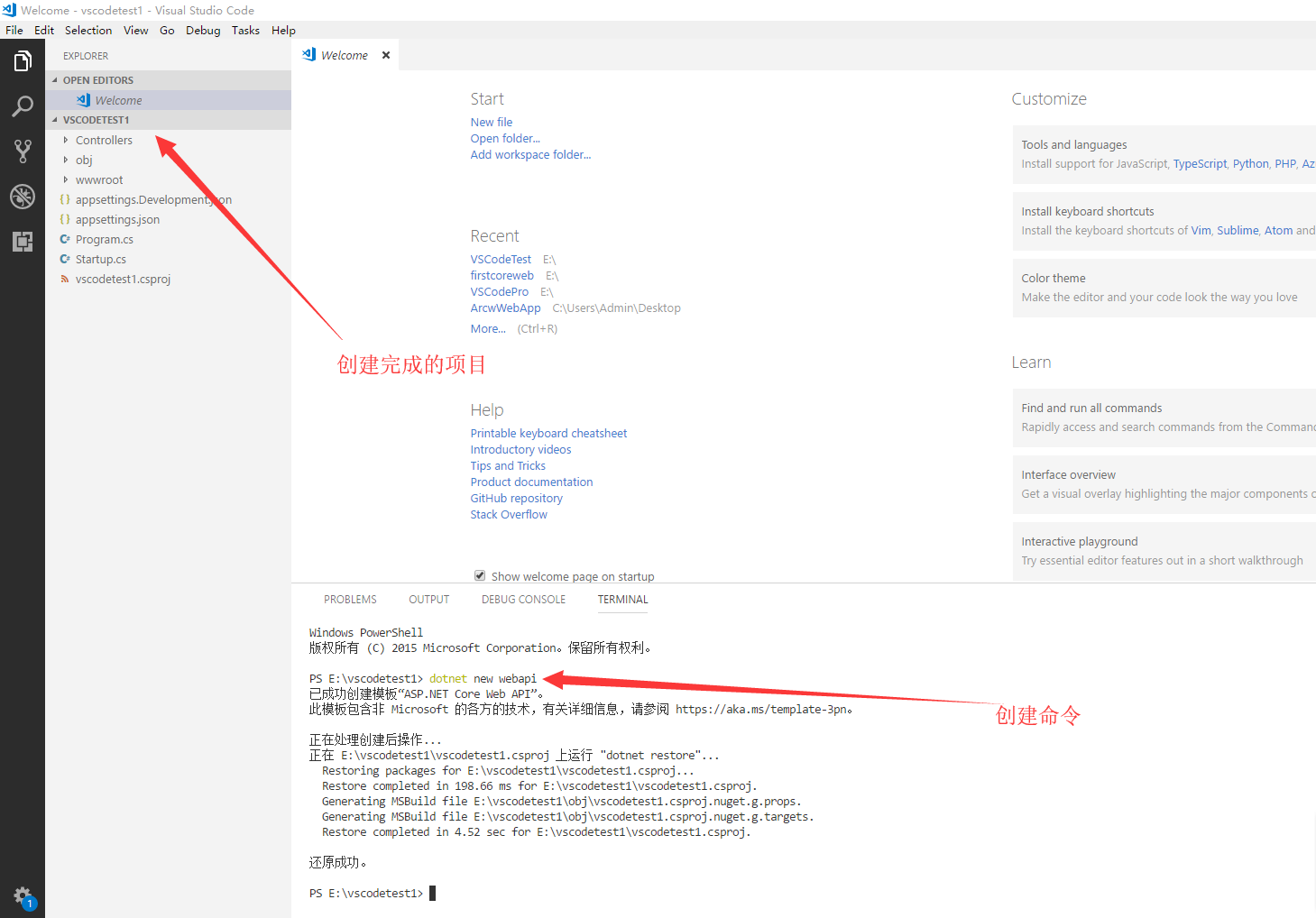Expand the Controllers folder
The width and height of the screenshot is (1316, 918).
pos(103,141)
